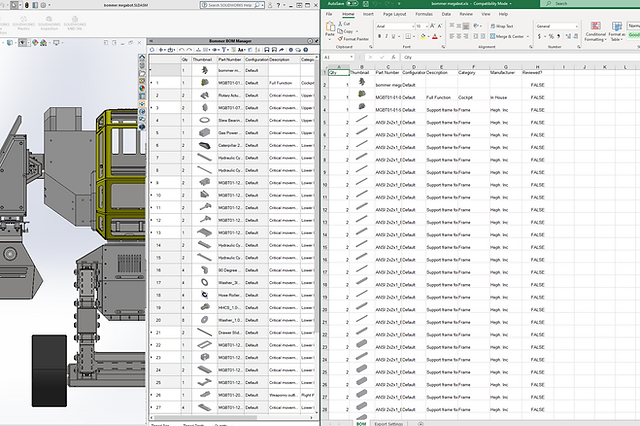
Task: Open the Excel font name dropdown
Action: click(413, 26)
